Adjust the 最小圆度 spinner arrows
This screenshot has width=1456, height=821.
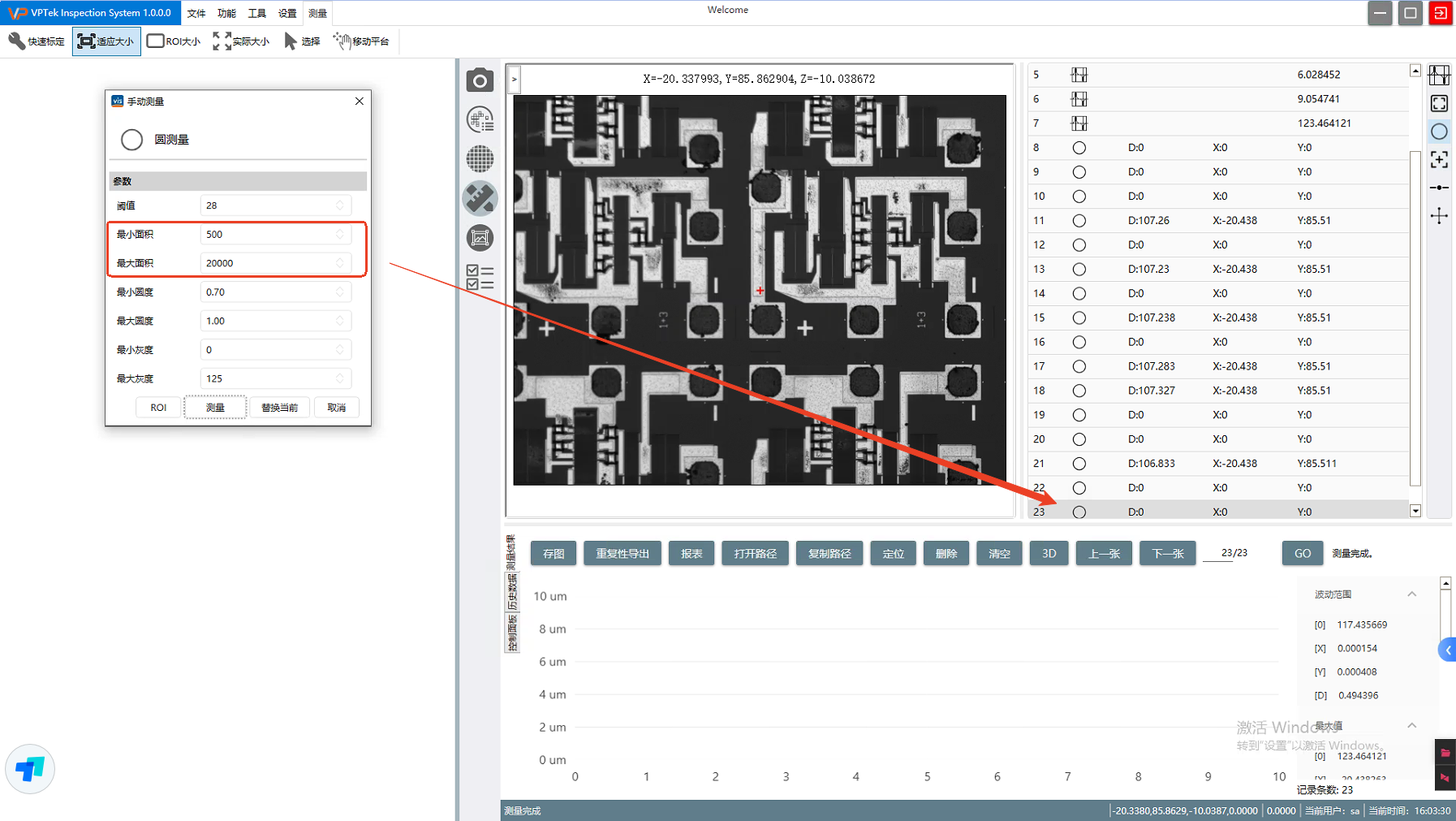[340, 292]
